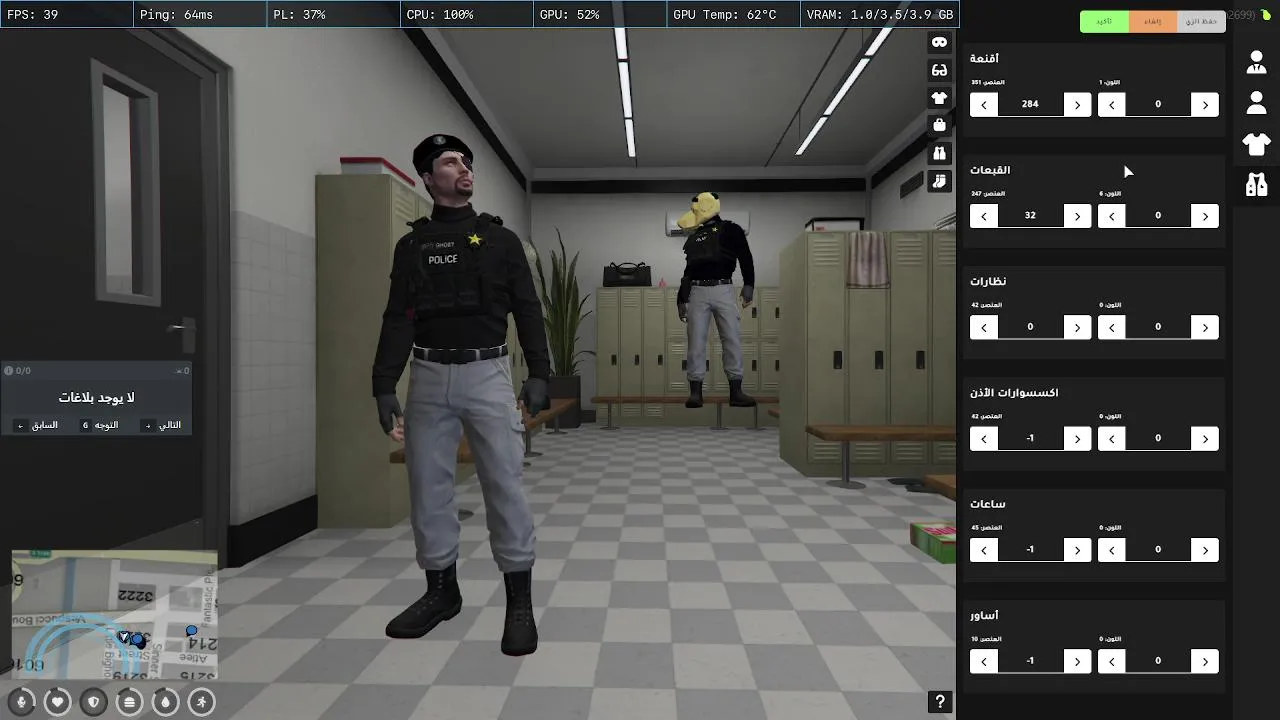Image resolution: width=1280 pixels, height=720 pixels.
Task: Click the أقنعة item value field 284
Action: click(1030, 104)
